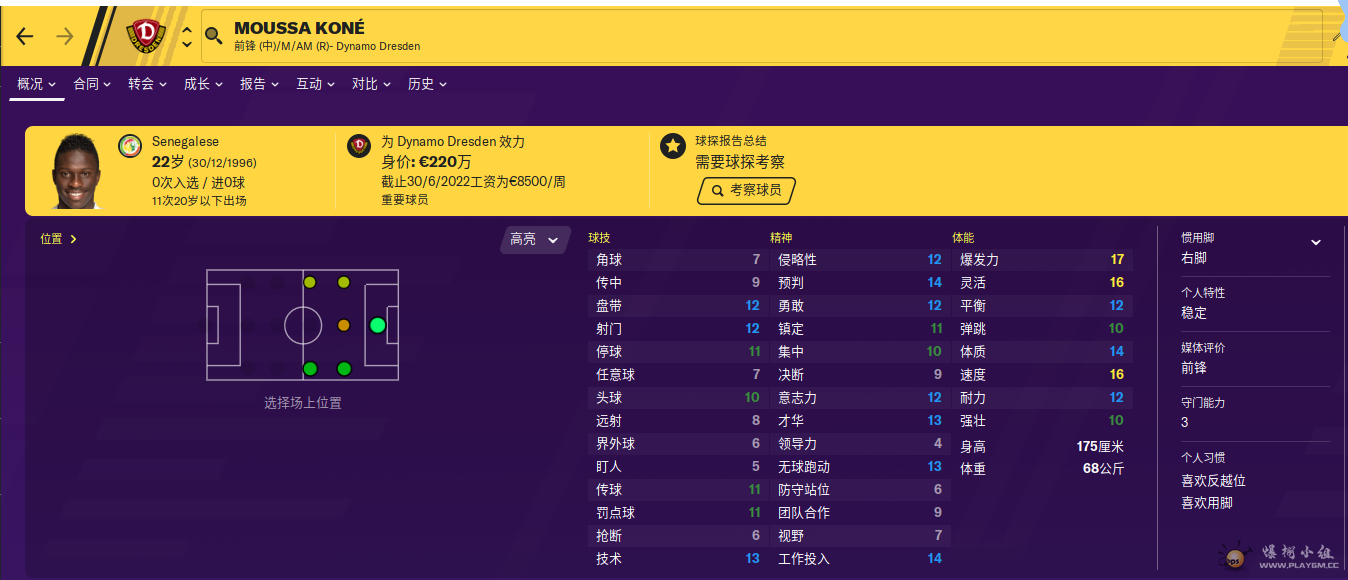Expand the 位置 positions link
Image resolution: width=1348 pixels, height=580 pixels.
tap(59, 239)
